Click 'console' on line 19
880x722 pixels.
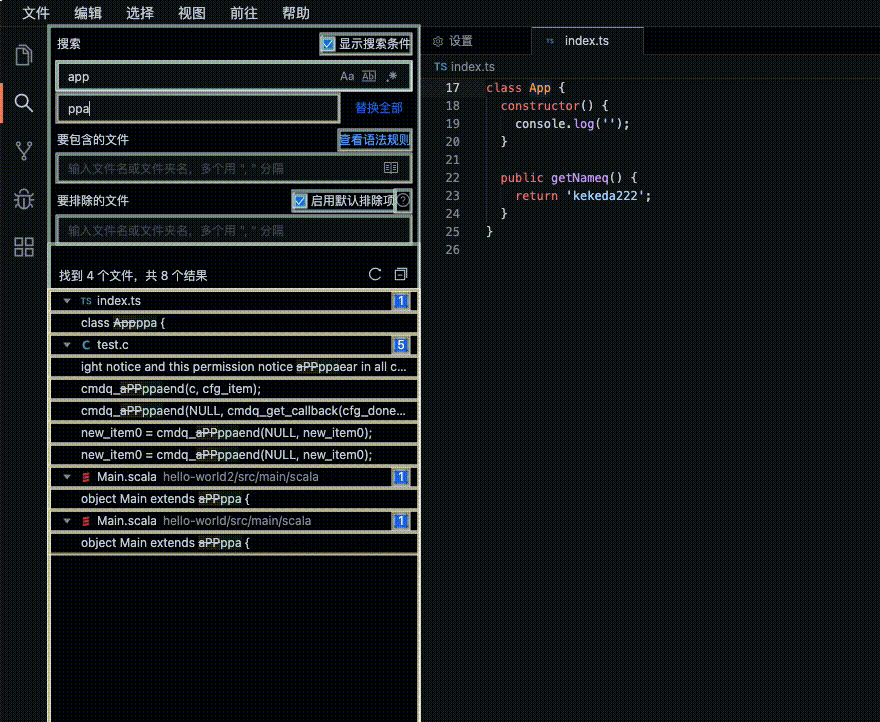point(540,124)
